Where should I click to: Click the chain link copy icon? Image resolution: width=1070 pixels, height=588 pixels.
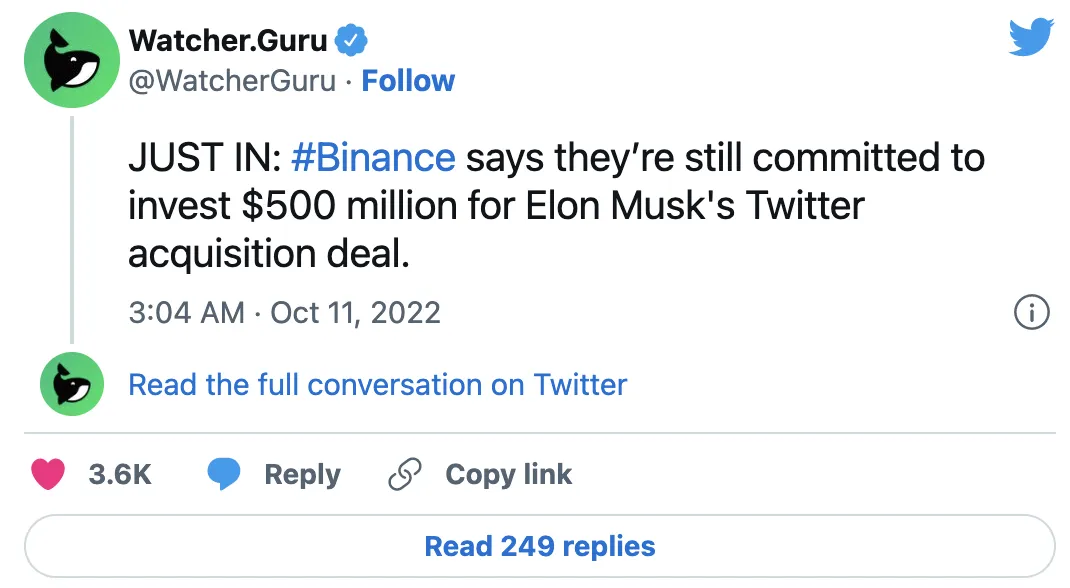pos(405,474)
